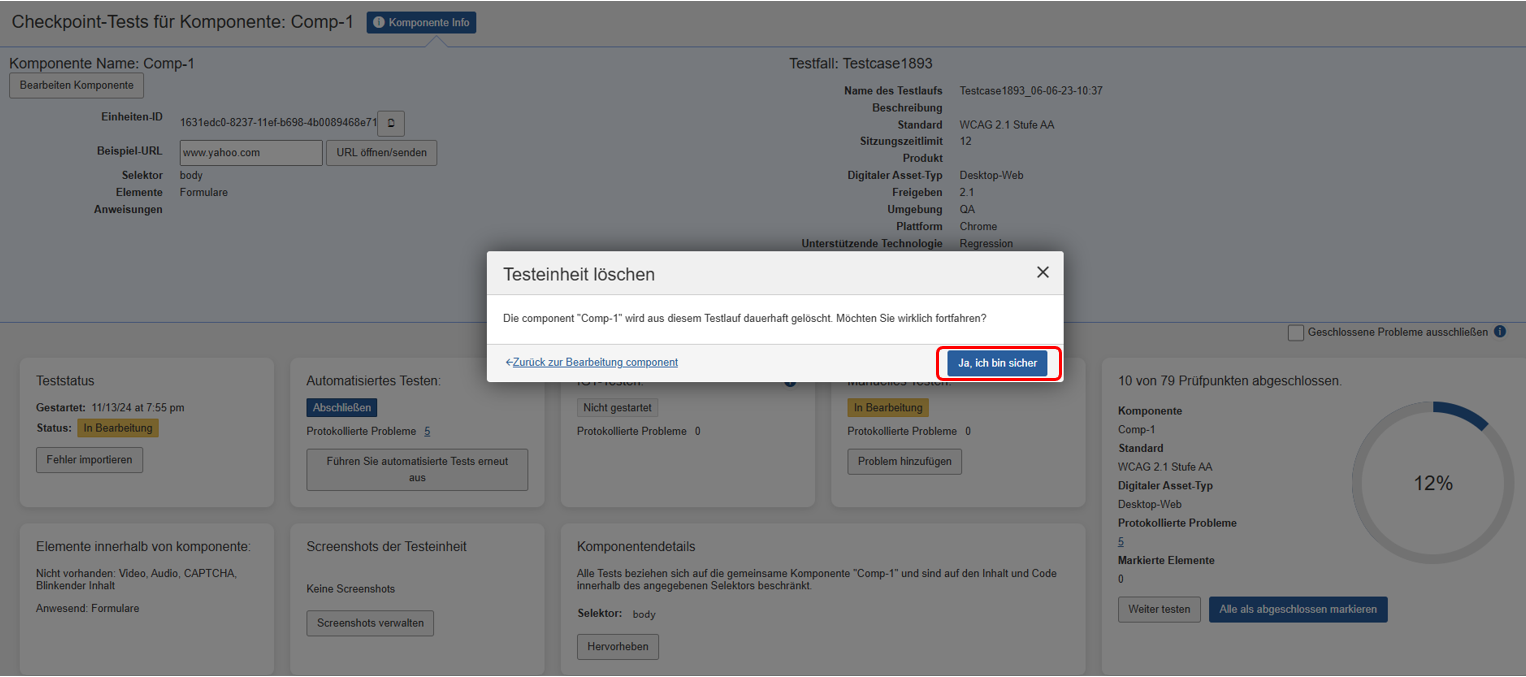
Task: Tick the Geschlossene Probleme ausschließen checkbox
Action: tap(1296, 332)
